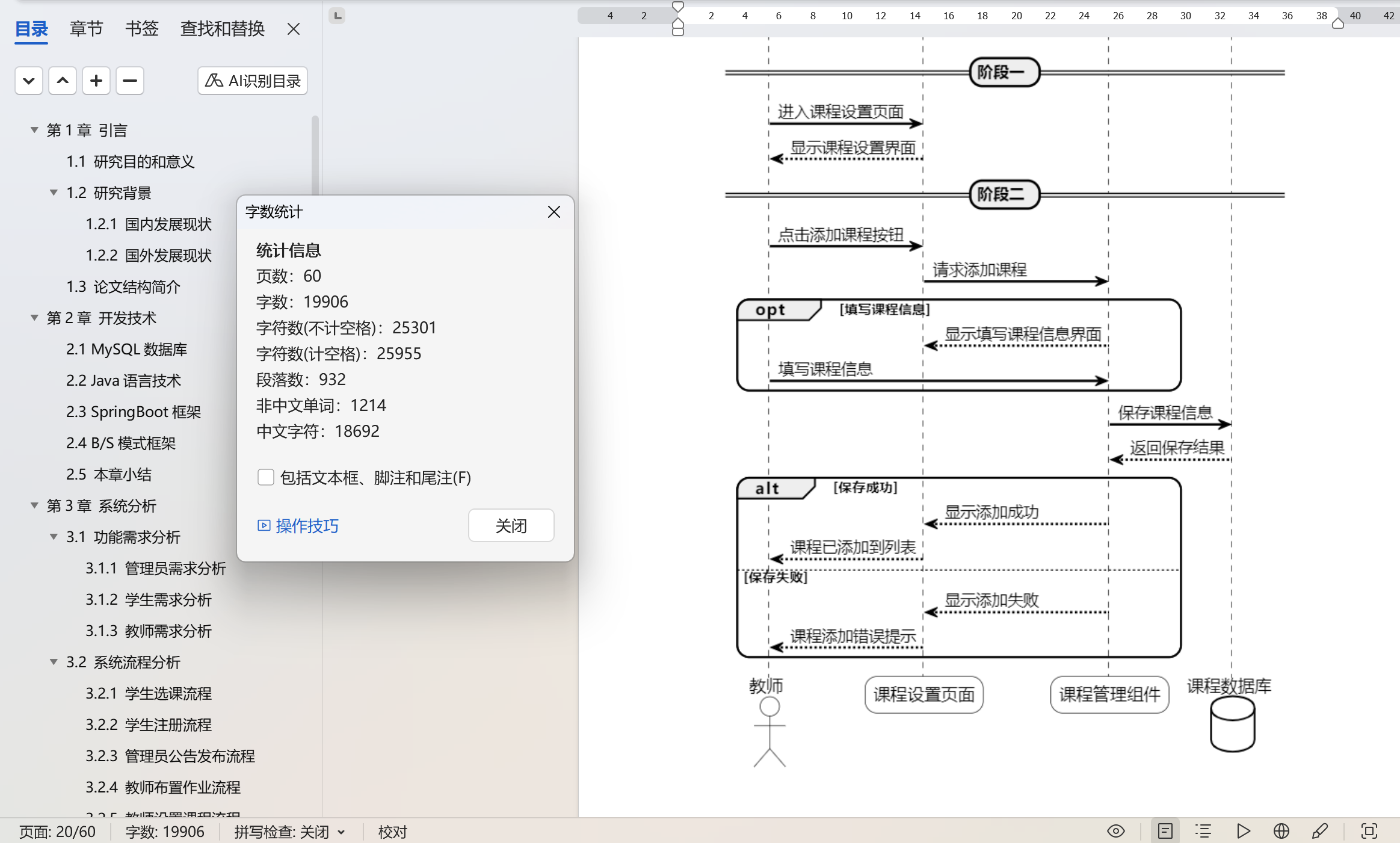Click the minus demote heading button
1400x843 pixels.
(130, 81)
